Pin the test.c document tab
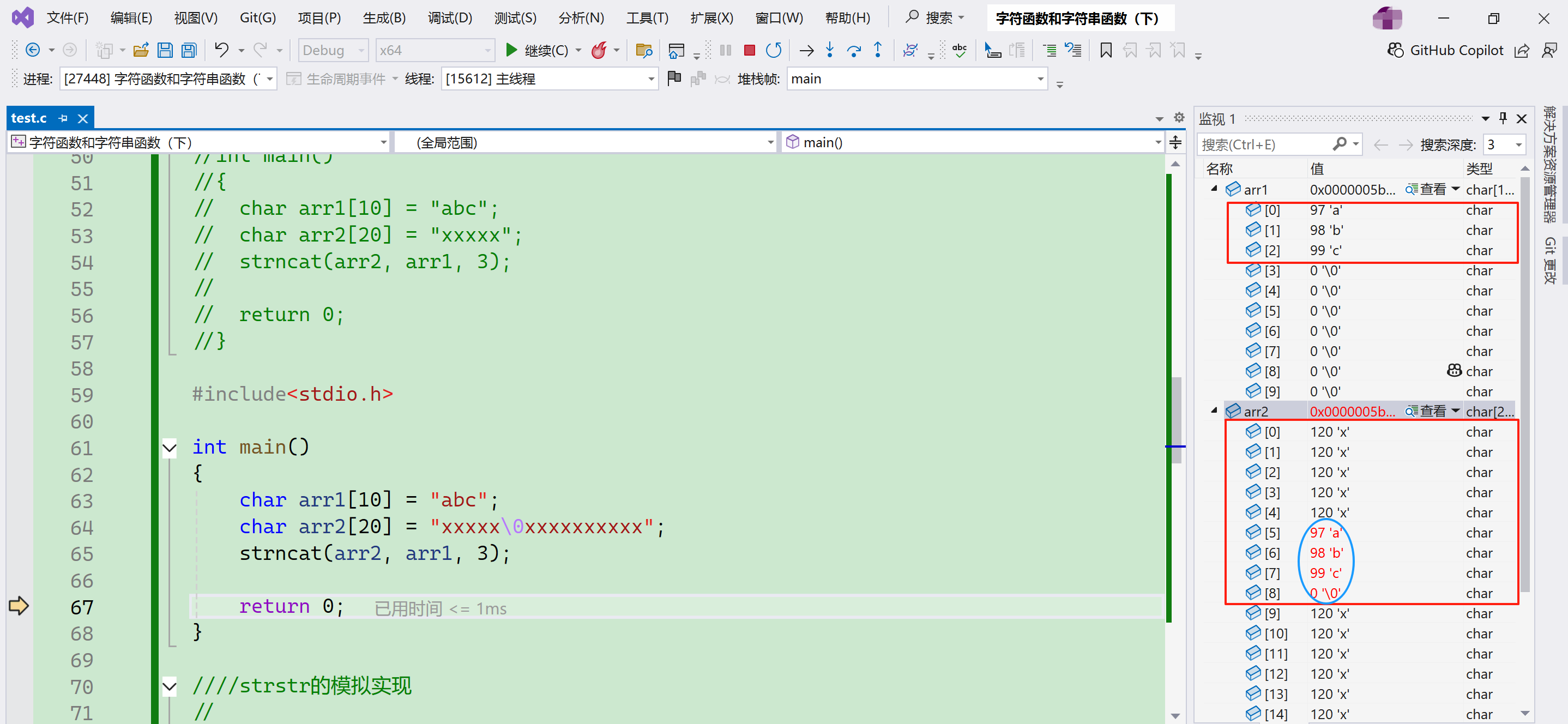The image size is (1568, 724). [x=63, y=118]
